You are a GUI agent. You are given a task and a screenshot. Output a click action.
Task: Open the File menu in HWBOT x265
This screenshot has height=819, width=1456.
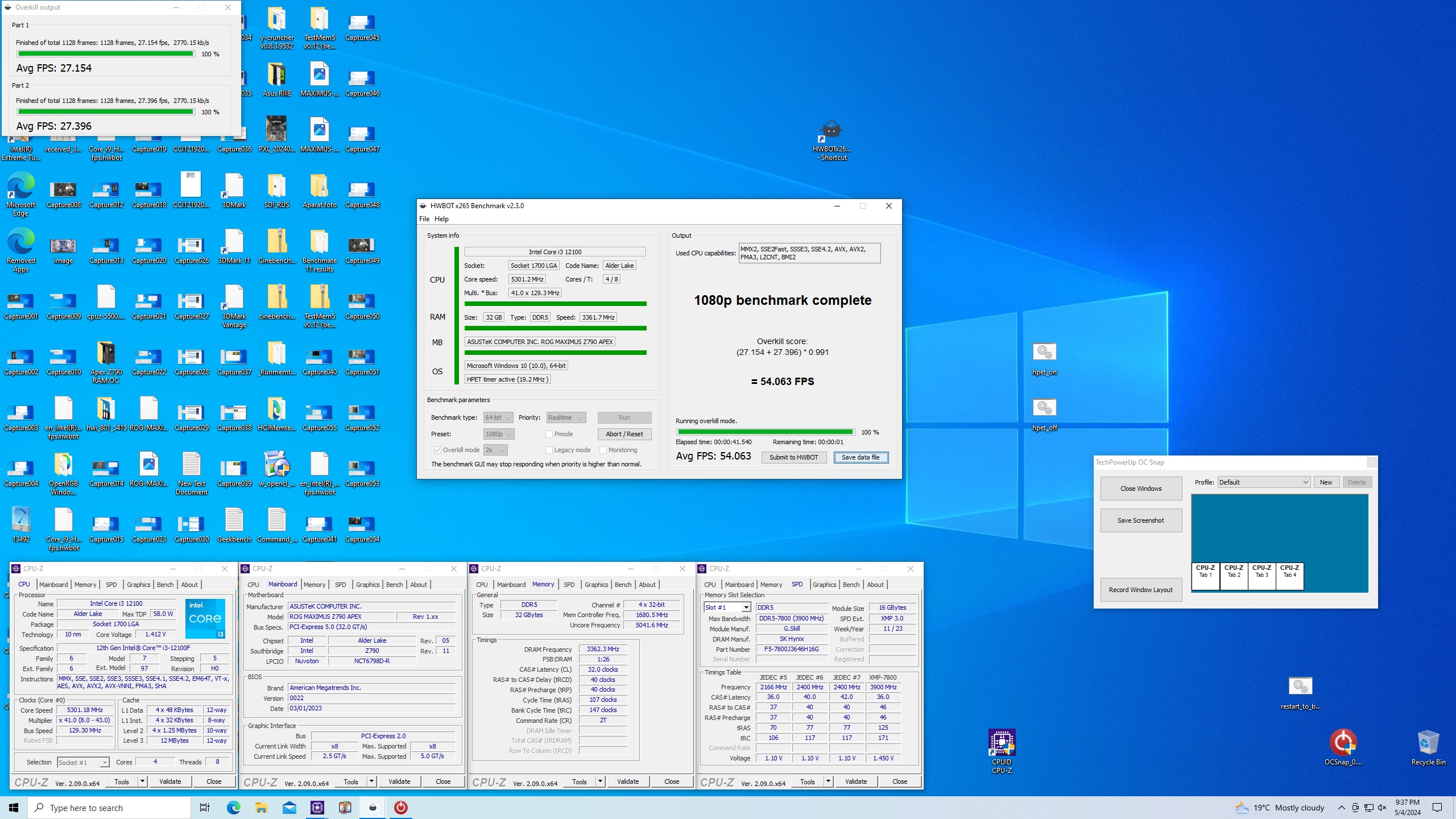coord(424,219)
